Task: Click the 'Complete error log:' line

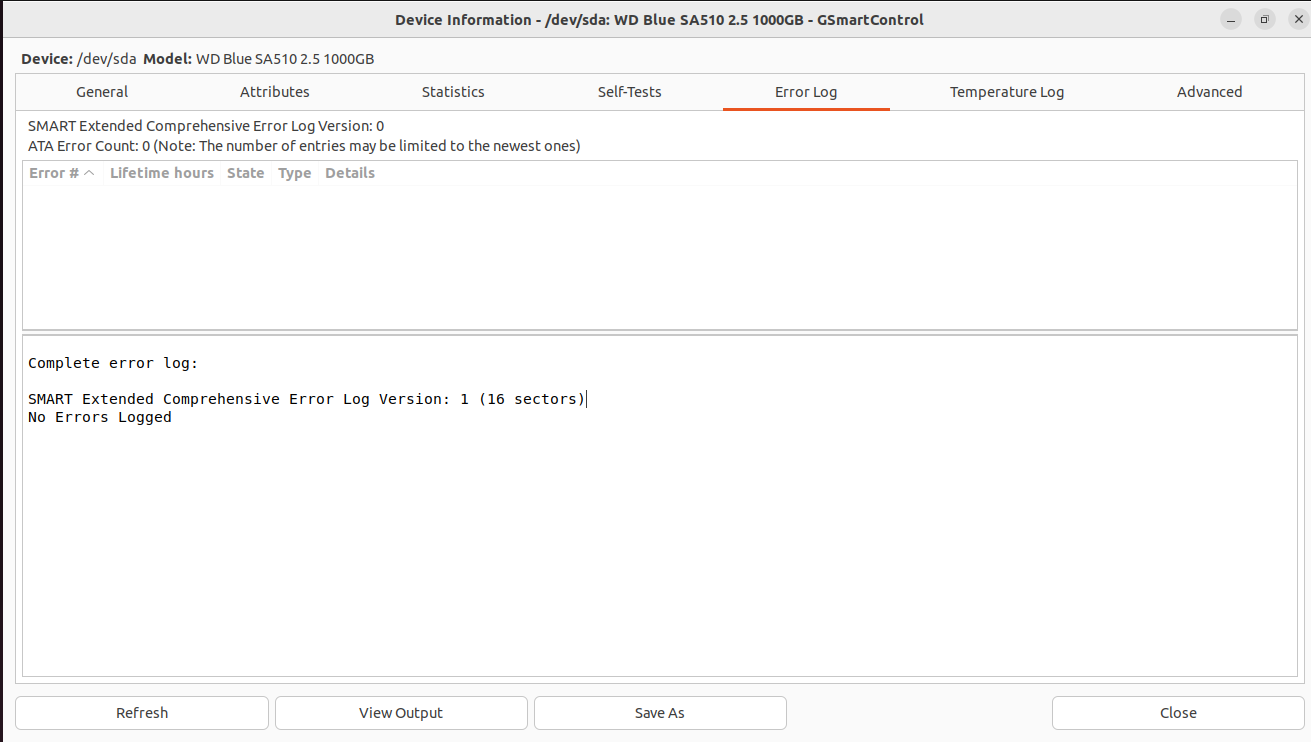Action: [113, 363]
